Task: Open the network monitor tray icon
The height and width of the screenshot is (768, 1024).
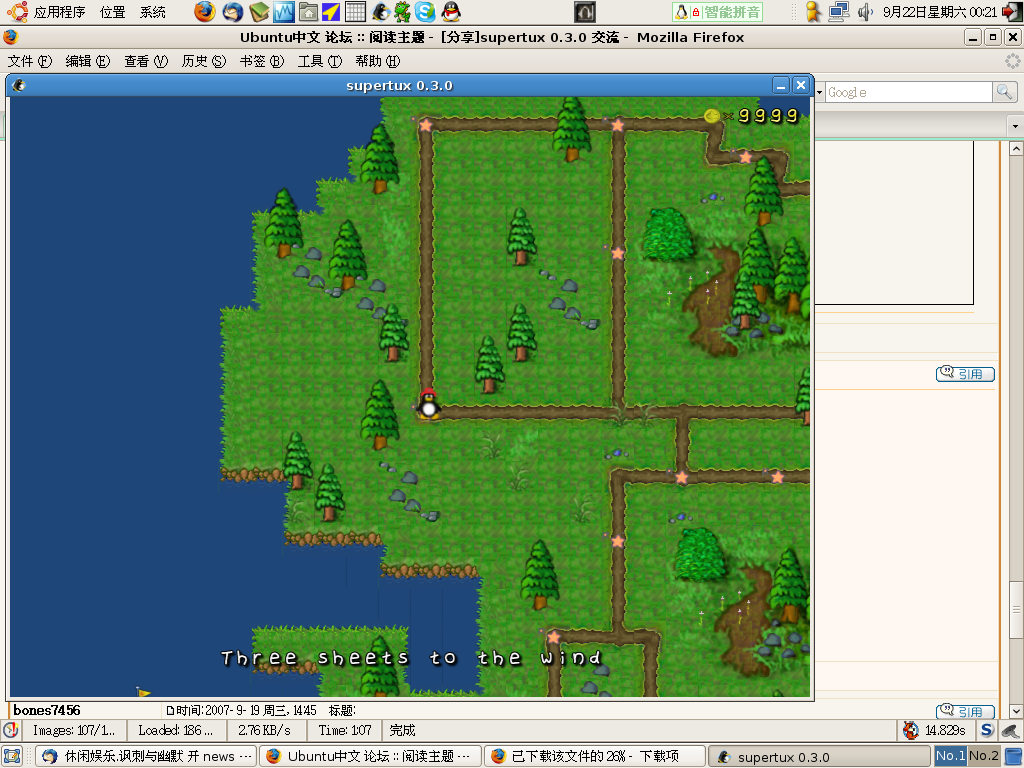Action: (839, 12)
